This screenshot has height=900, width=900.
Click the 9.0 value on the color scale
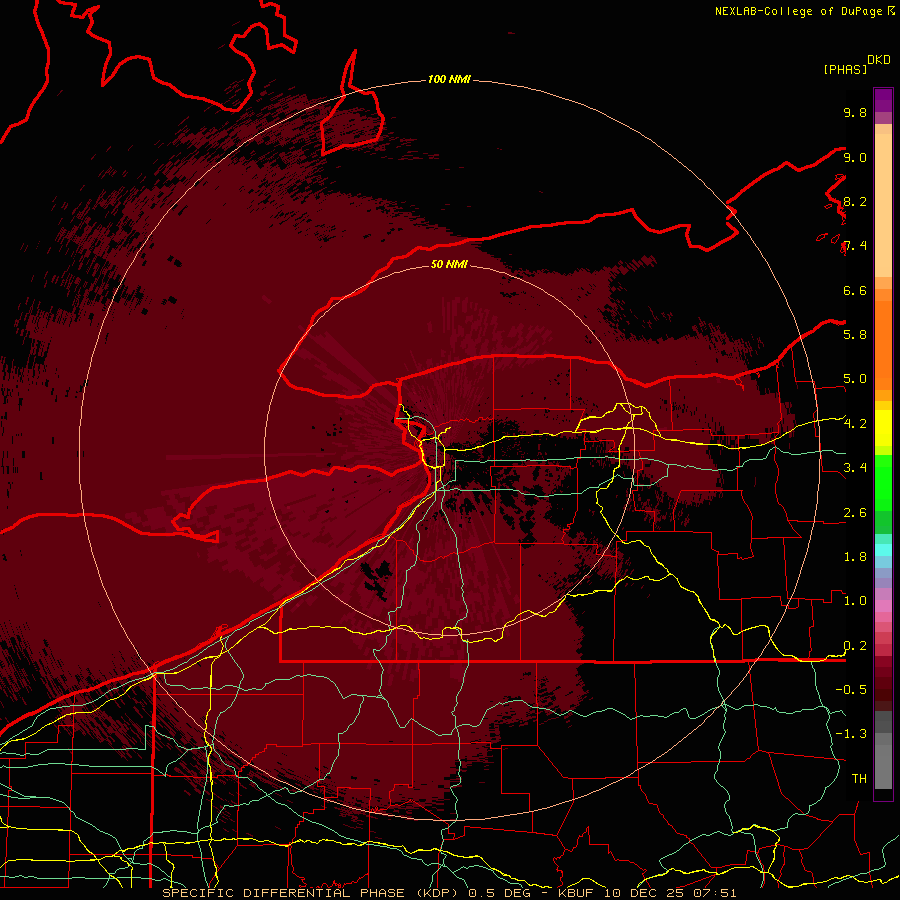pyautogui.click(x=855, y=157)
